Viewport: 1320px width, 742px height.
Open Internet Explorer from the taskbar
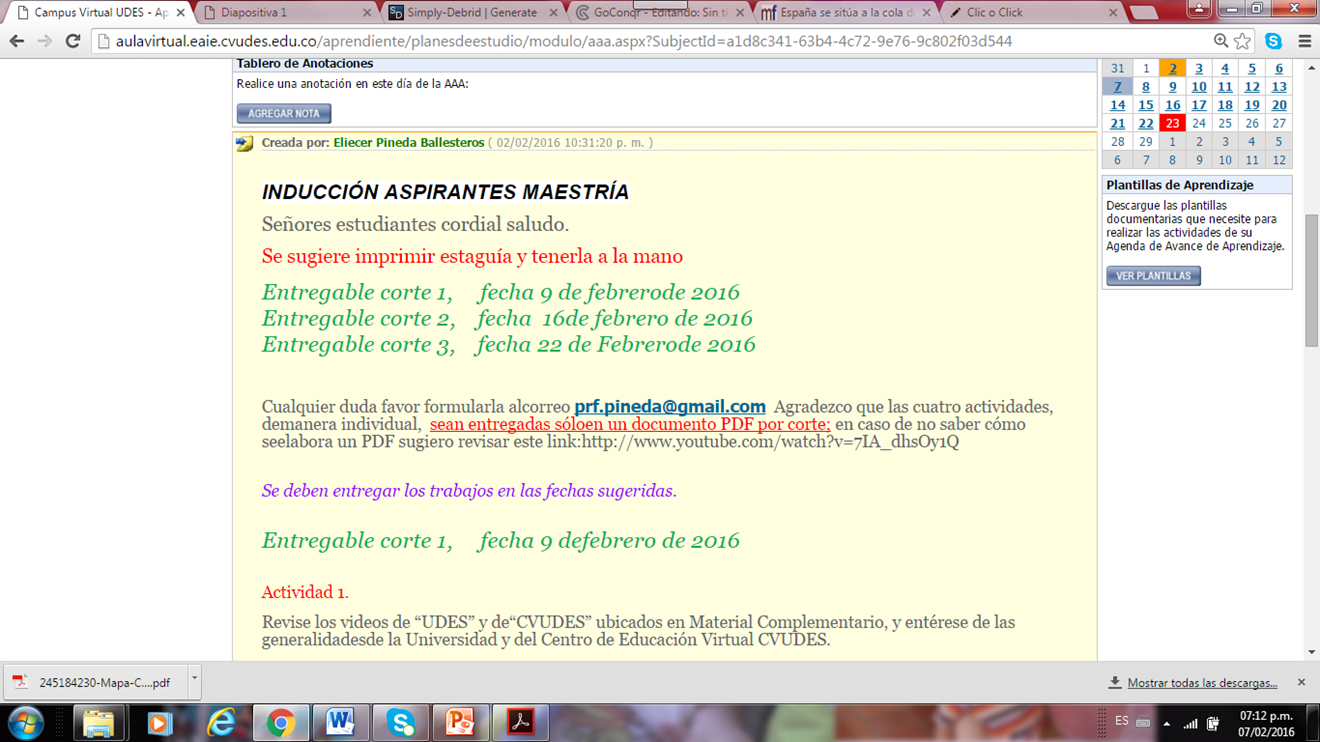pos(220,722)
